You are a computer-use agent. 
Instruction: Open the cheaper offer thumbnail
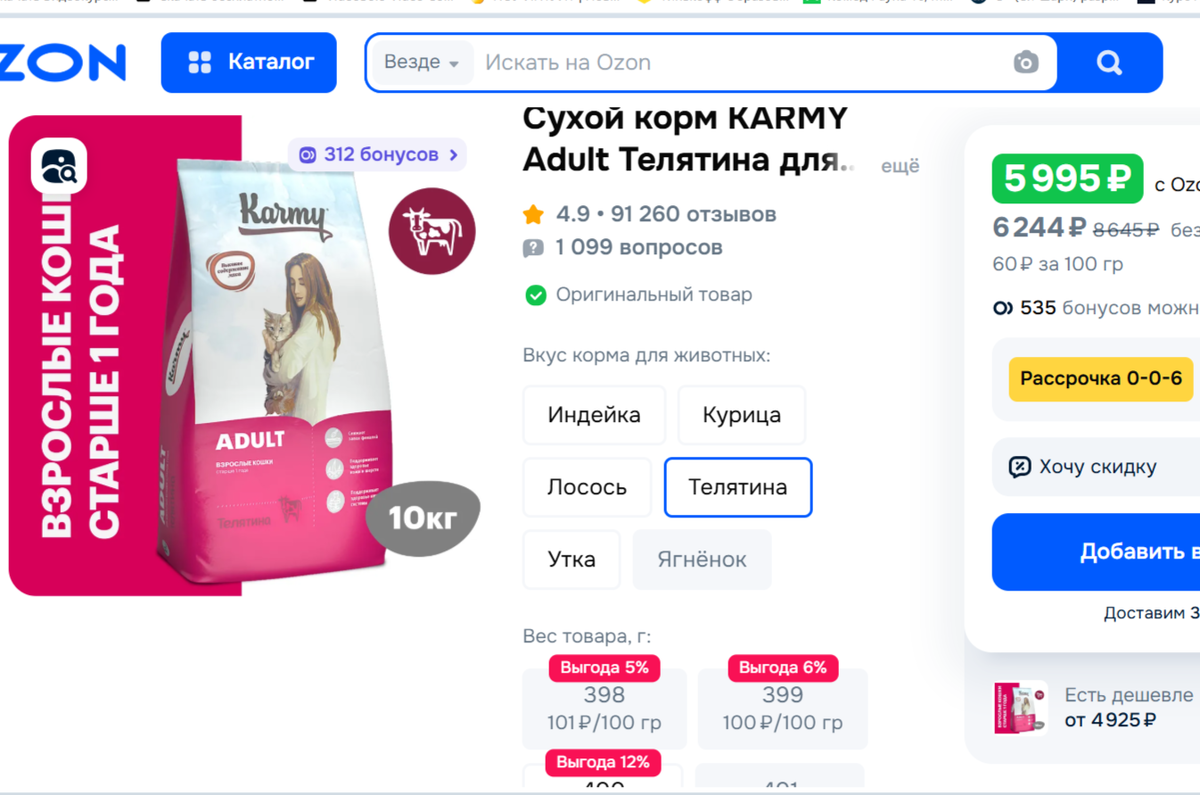[x=1021, y=707]
